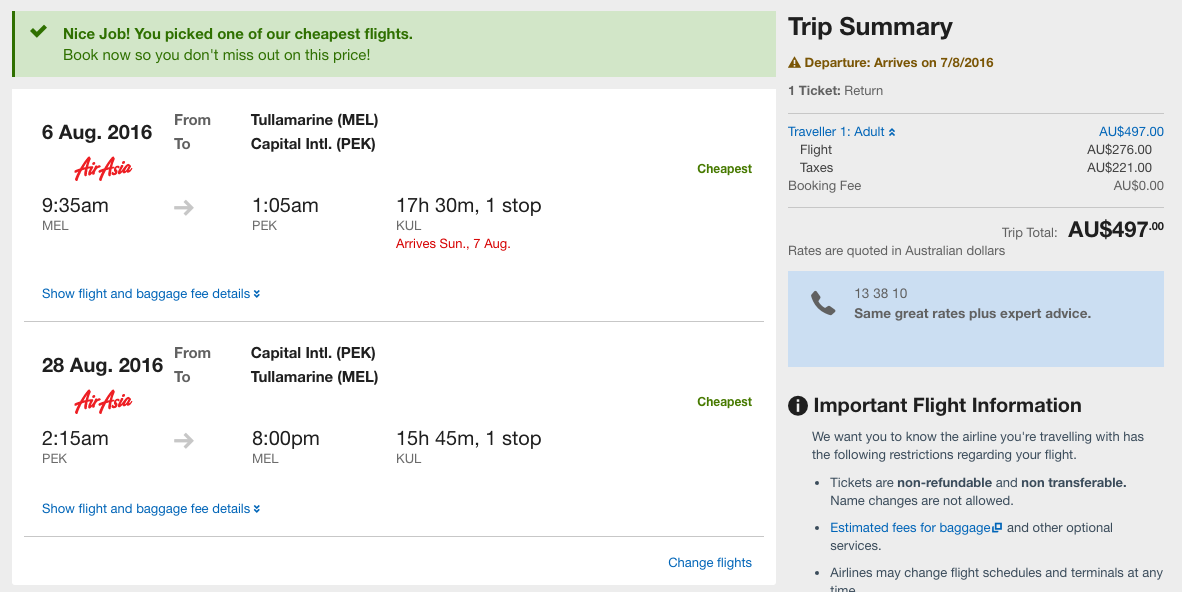Click the AirAsia logo on return flight
The width and height of the screenshot is (1182, 592).
tap(103, 401)
